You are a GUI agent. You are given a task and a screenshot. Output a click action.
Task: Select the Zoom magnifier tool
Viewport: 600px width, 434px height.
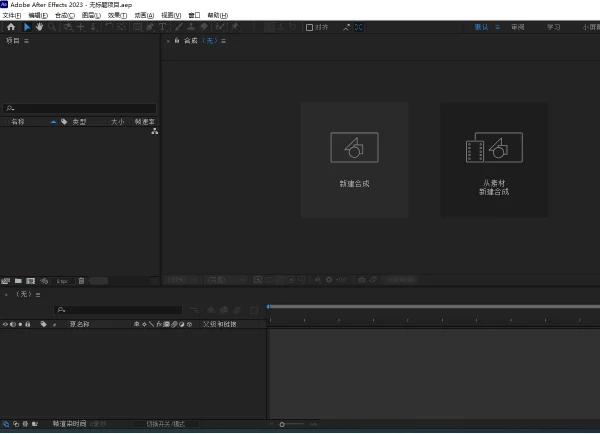[x=52, y=27]
